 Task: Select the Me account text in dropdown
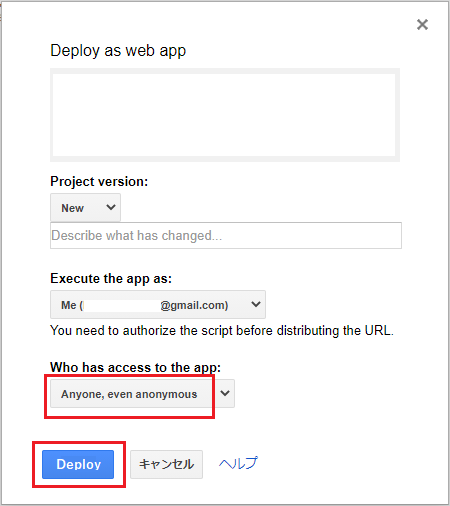[x=69, y=305]
